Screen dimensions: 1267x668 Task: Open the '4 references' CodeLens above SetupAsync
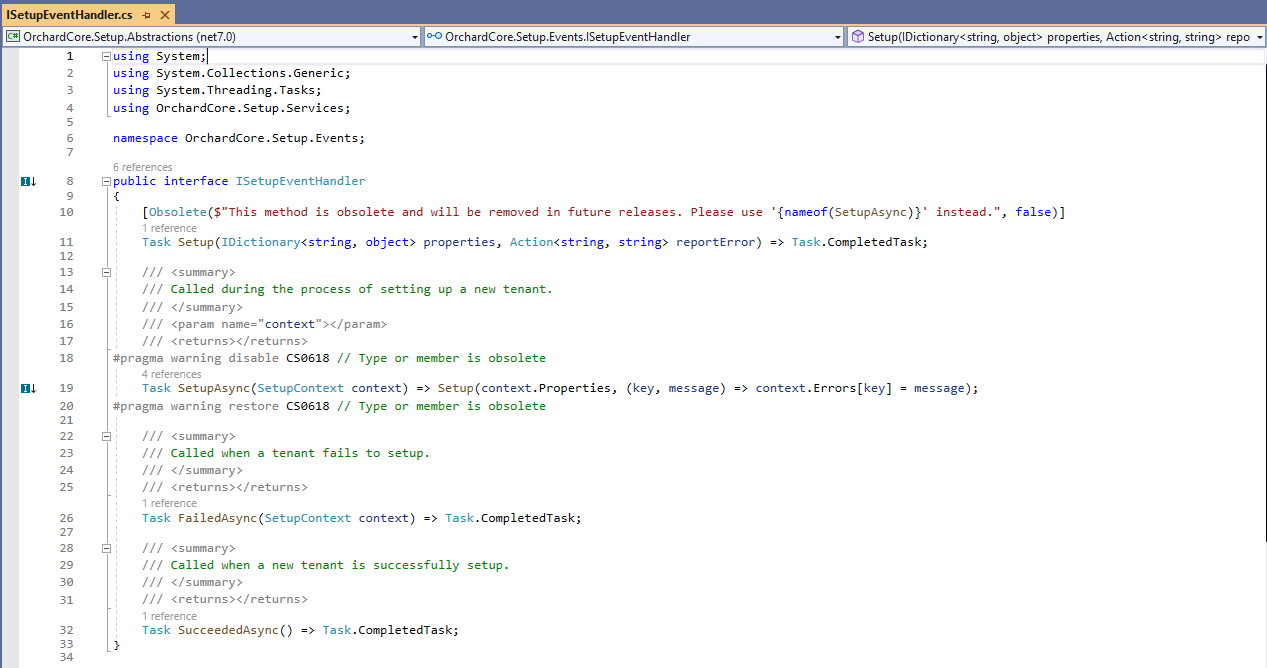point(171,374)
